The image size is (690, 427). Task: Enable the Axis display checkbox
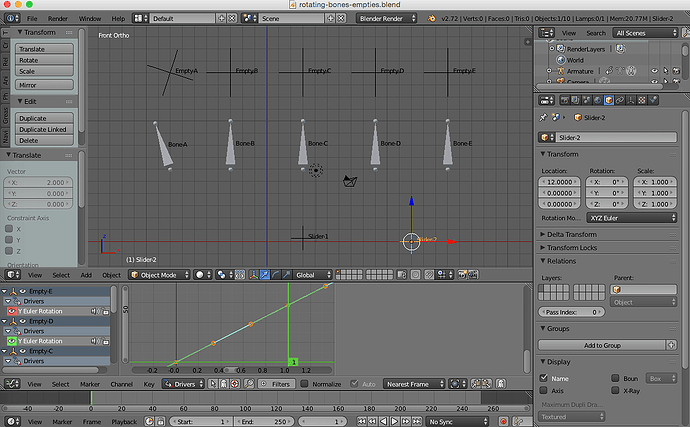click(544, 390)
